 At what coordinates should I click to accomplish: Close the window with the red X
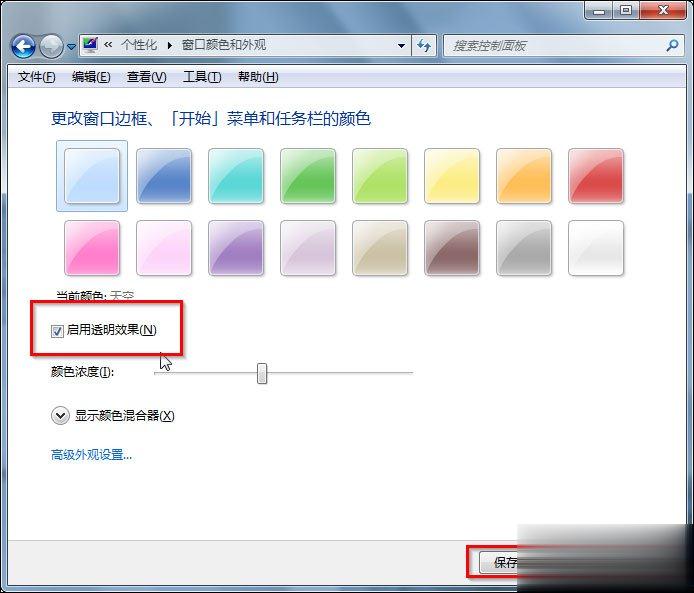663,11
